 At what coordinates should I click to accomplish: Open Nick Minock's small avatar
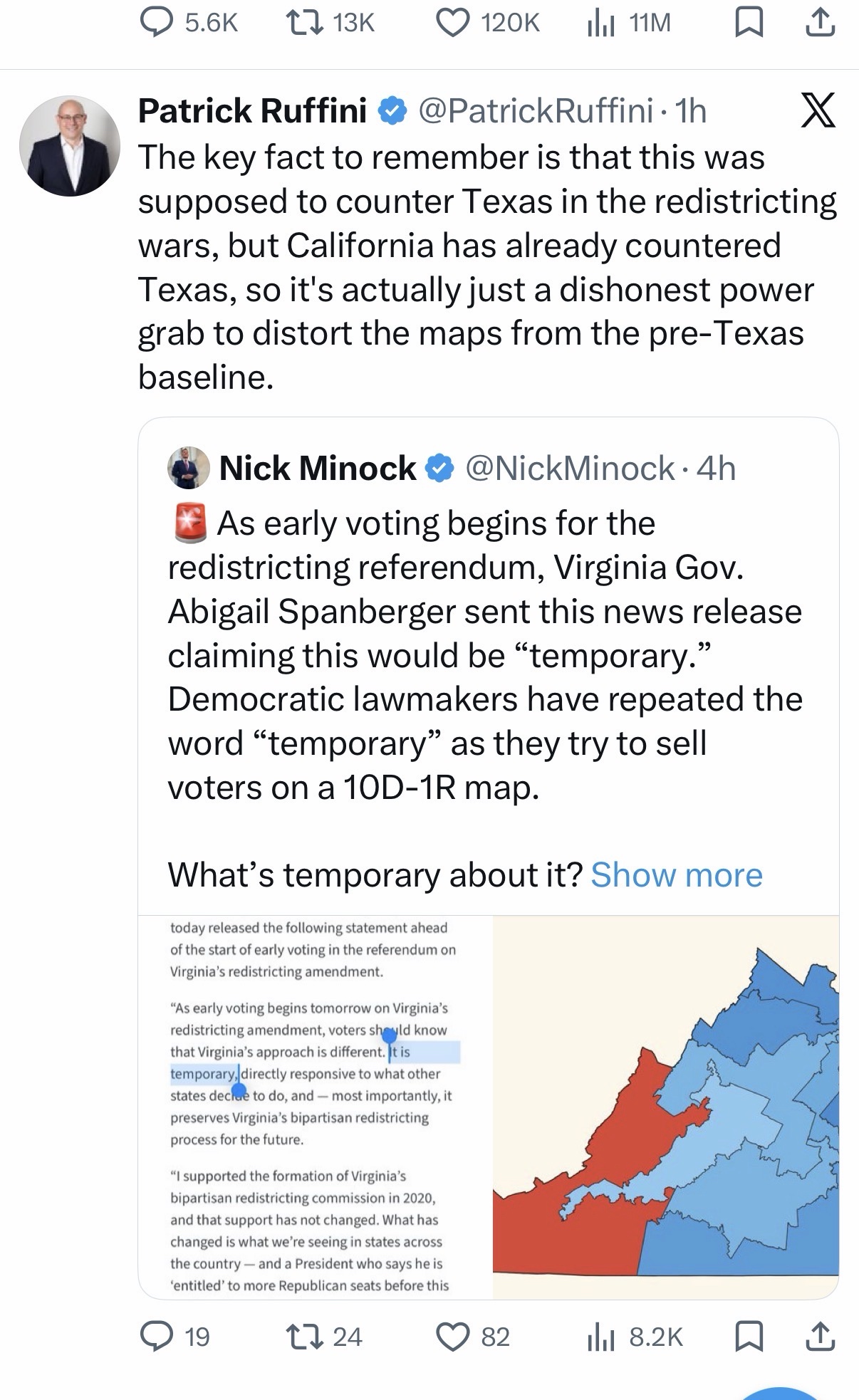click(189, 468)
